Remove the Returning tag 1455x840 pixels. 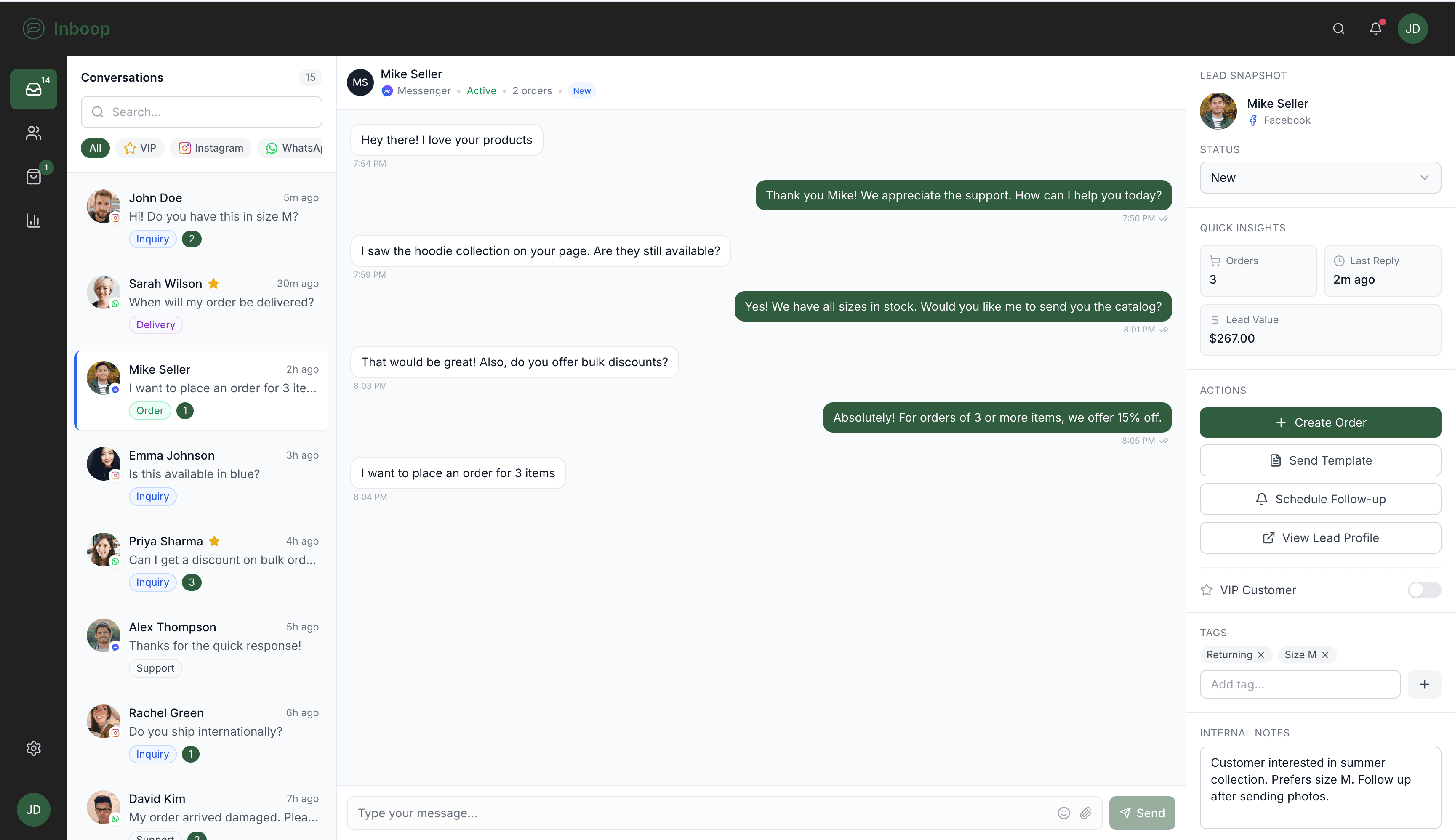(x=1262, y=654)
